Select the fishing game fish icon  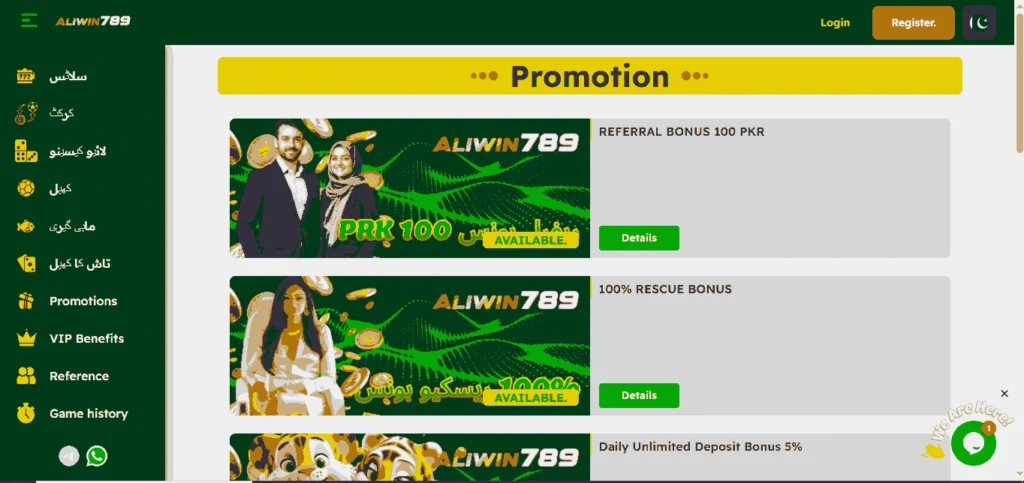25,226
